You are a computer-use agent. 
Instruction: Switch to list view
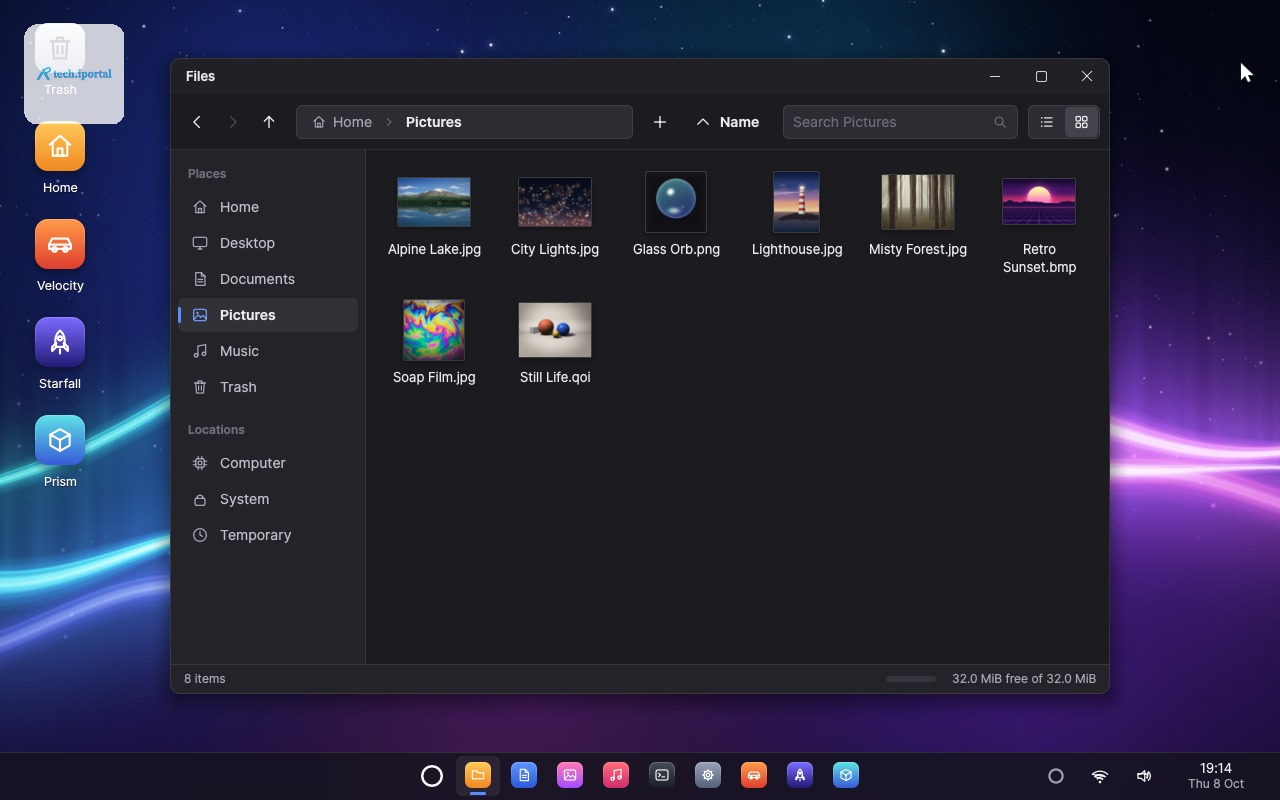click(x=1047, y=122)
